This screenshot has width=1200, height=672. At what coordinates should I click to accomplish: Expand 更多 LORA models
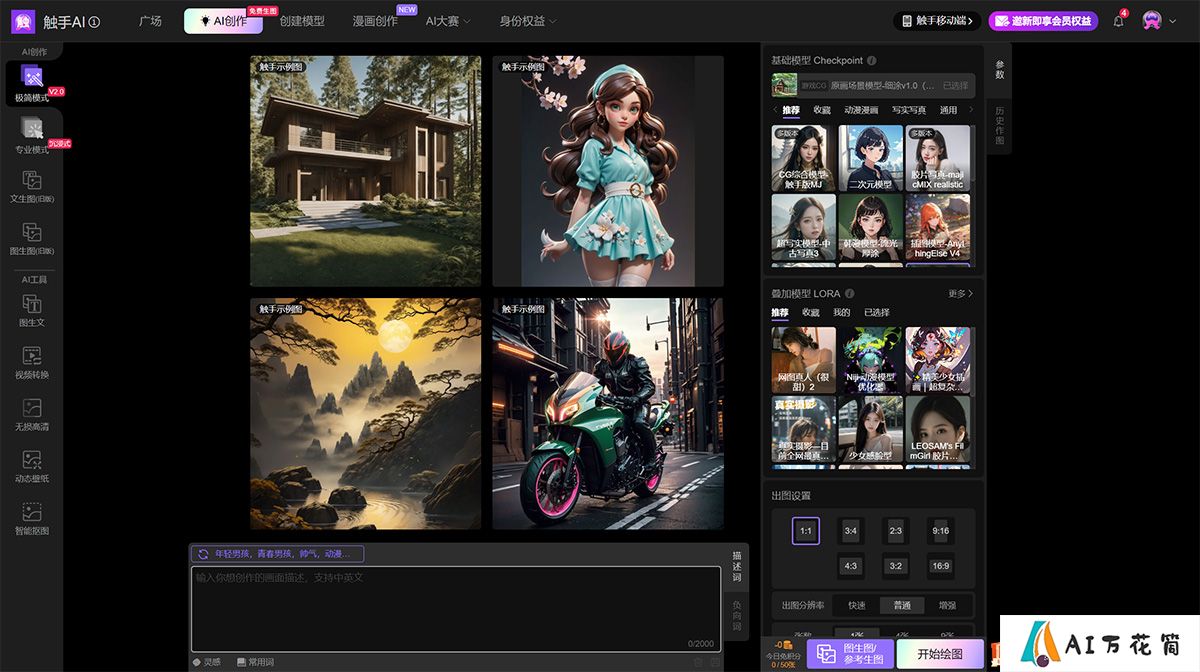(960, 294)
